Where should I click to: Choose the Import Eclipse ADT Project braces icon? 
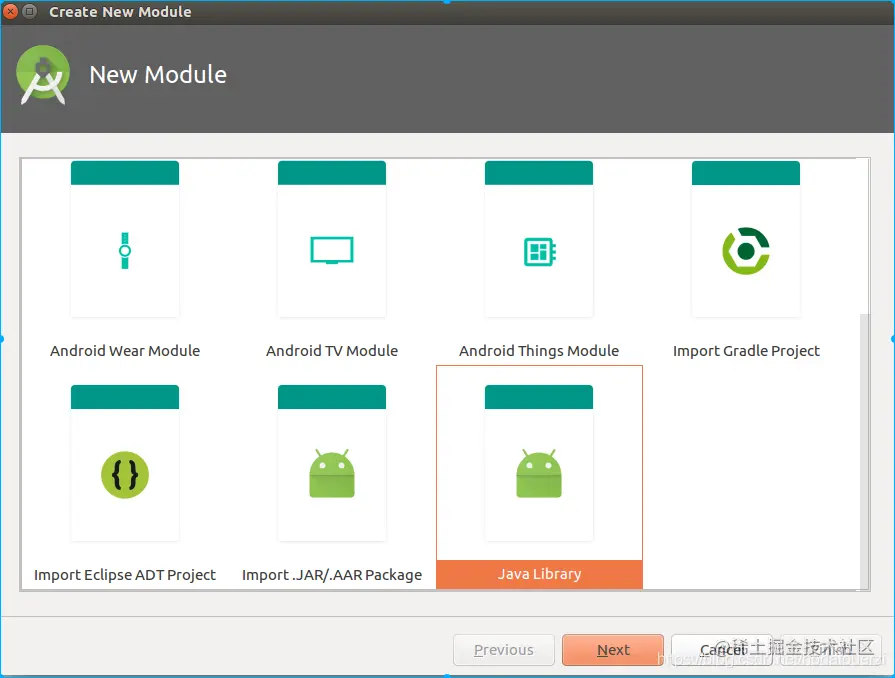pyautogui.click(x=125, y=475)
